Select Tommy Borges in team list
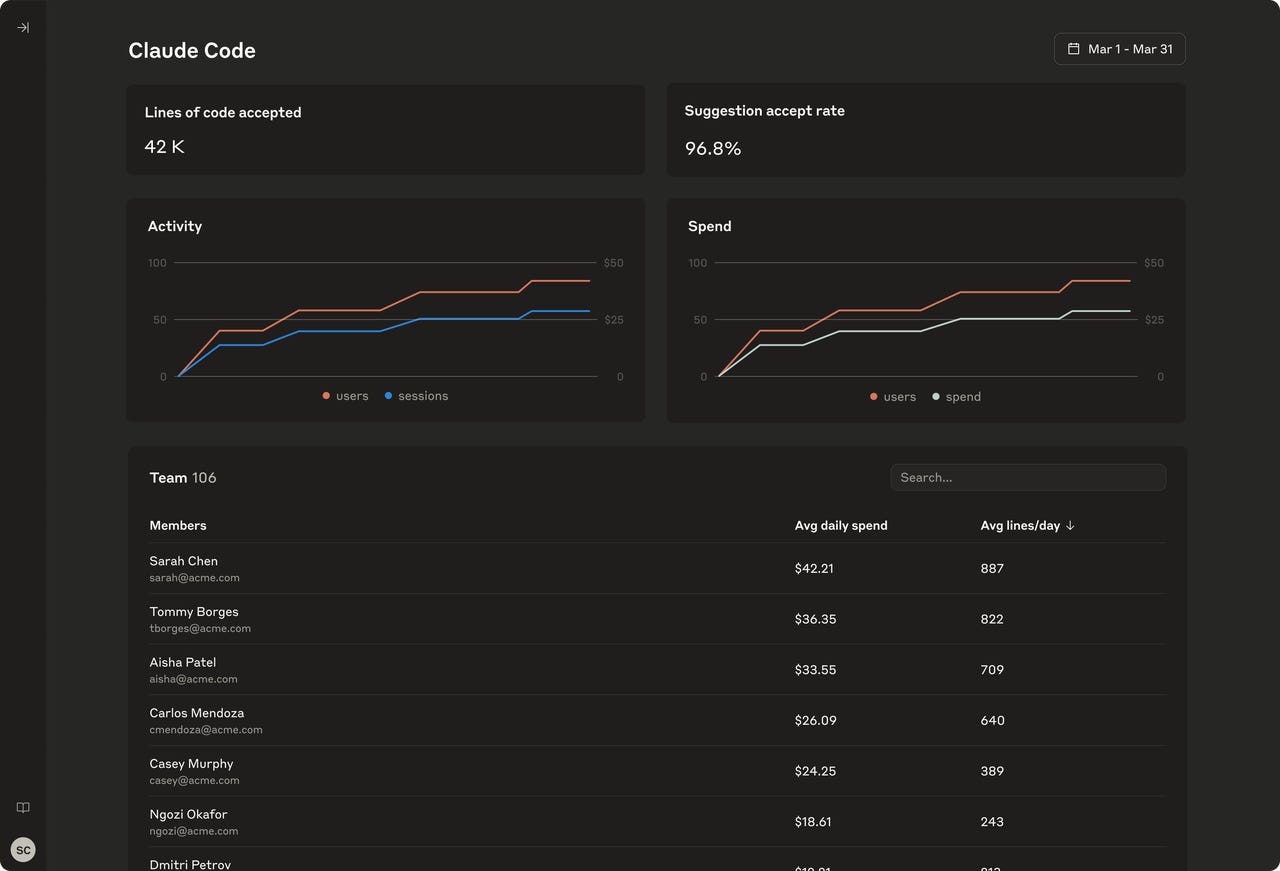Screen dimensions: 1280x871 194,612
